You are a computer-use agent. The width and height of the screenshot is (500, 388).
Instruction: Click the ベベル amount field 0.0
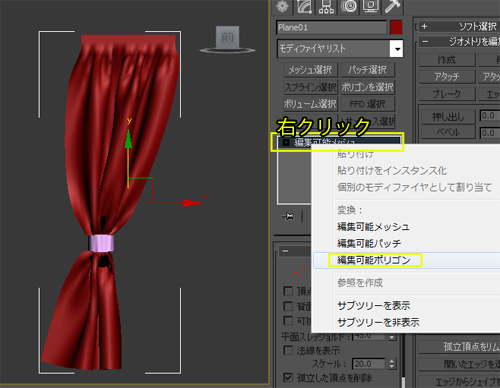click(x=490, y=133)
